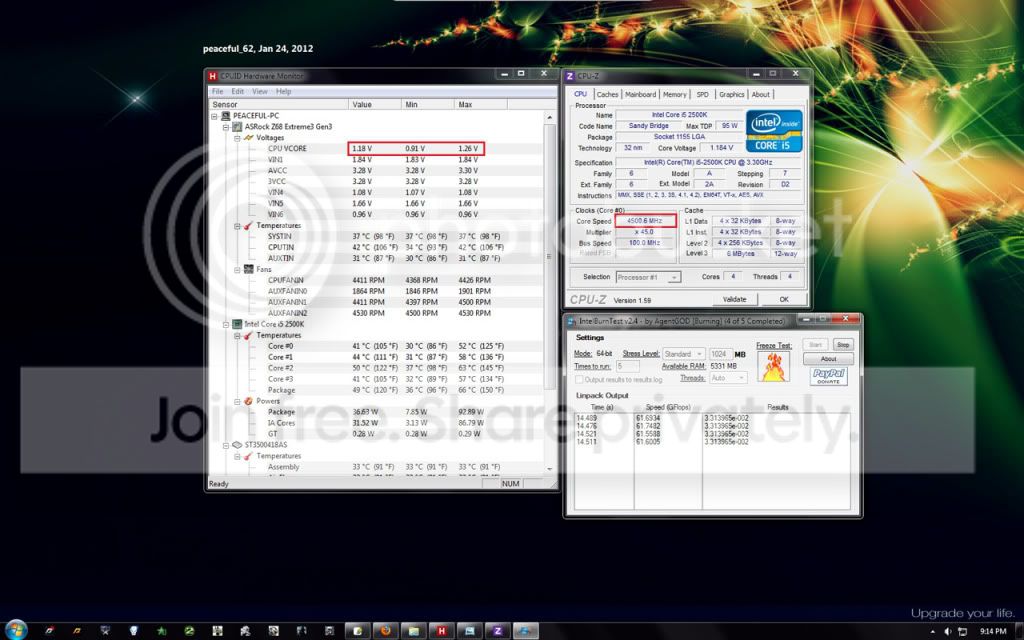Open the Processor #1 selection dropdown
Screen dimensions: 1024x640
point(648,277)
